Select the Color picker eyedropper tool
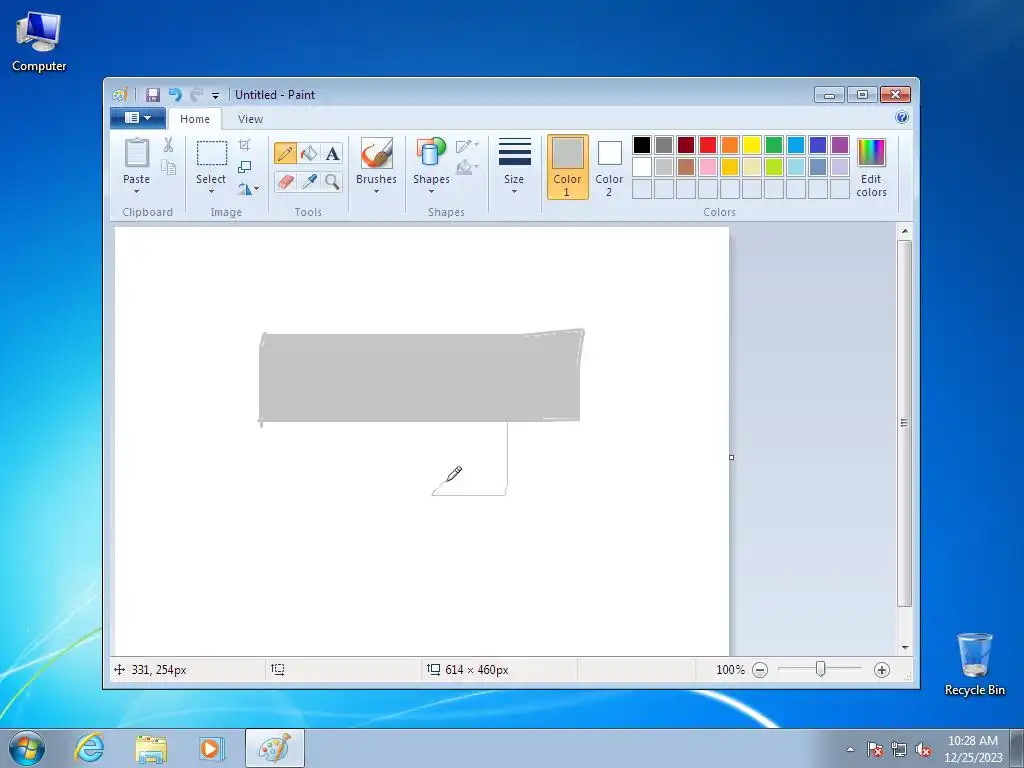The width and height of the screenshot is (1024, 768). 309,182
